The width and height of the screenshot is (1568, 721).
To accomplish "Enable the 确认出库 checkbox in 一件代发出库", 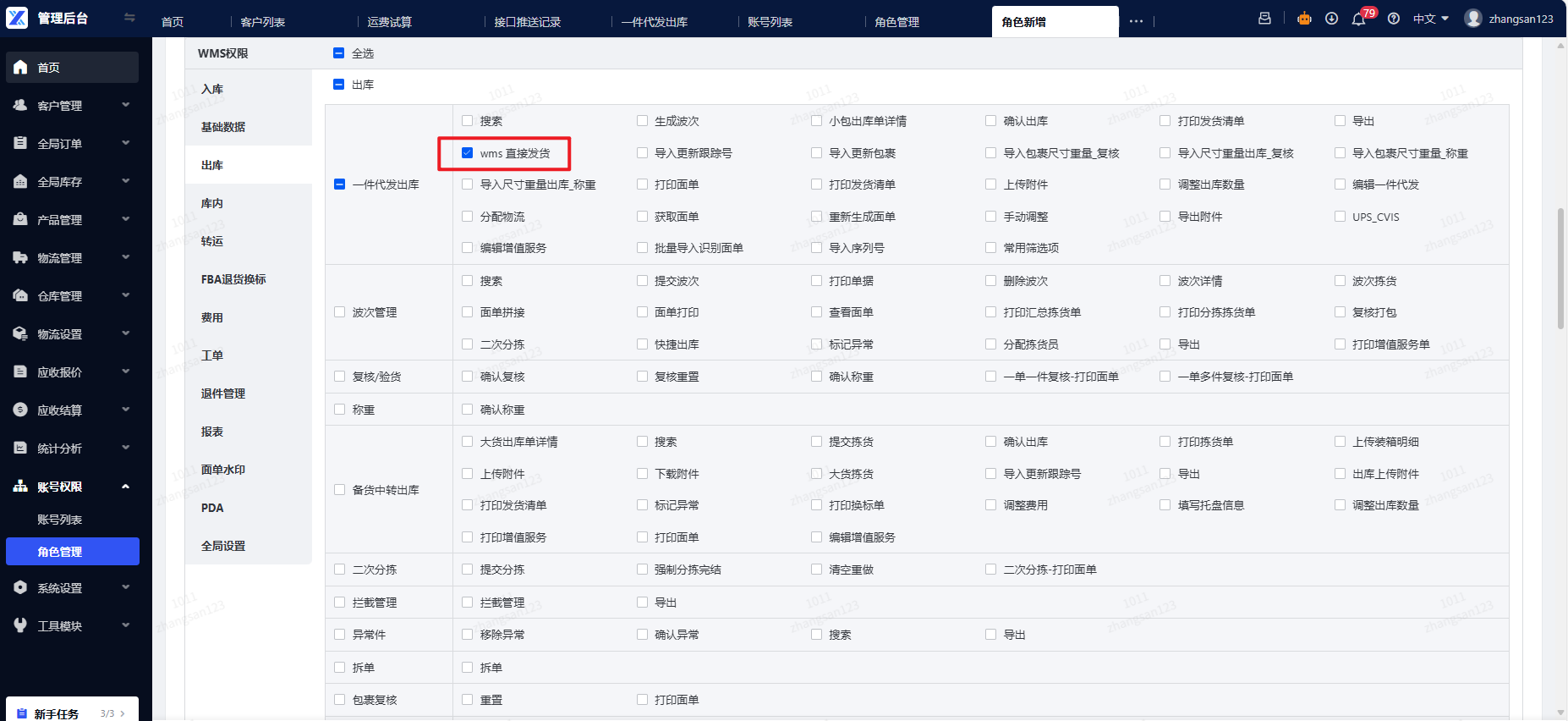I will (990, 121).
